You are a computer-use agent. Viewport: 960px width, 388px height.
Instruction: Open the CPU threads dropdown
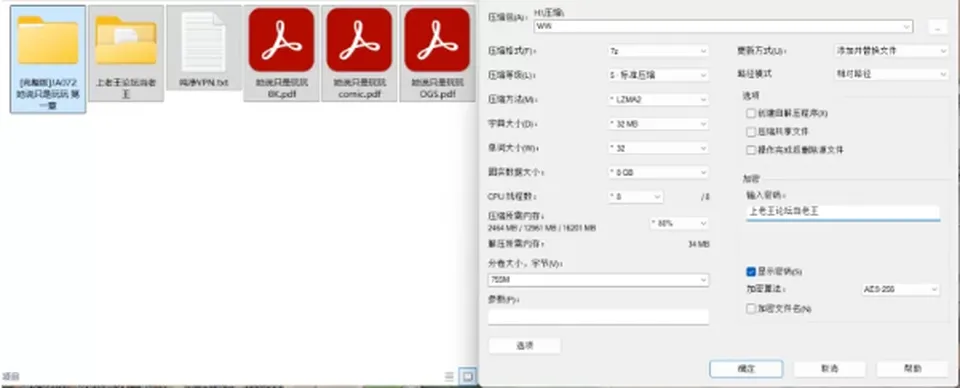pos(636,197)
